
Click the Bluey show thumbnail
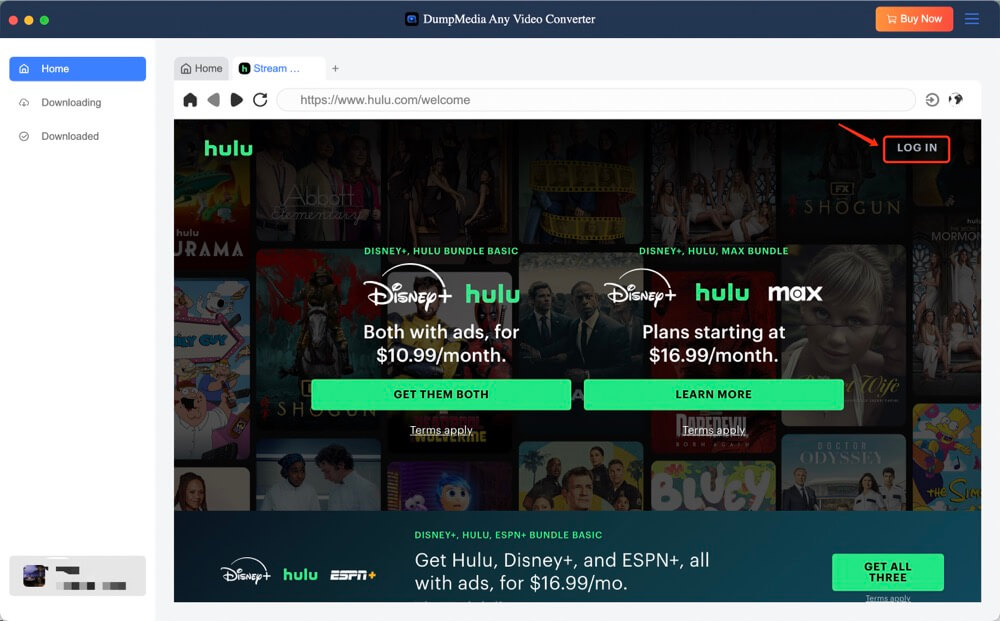[x=713, y=485]
